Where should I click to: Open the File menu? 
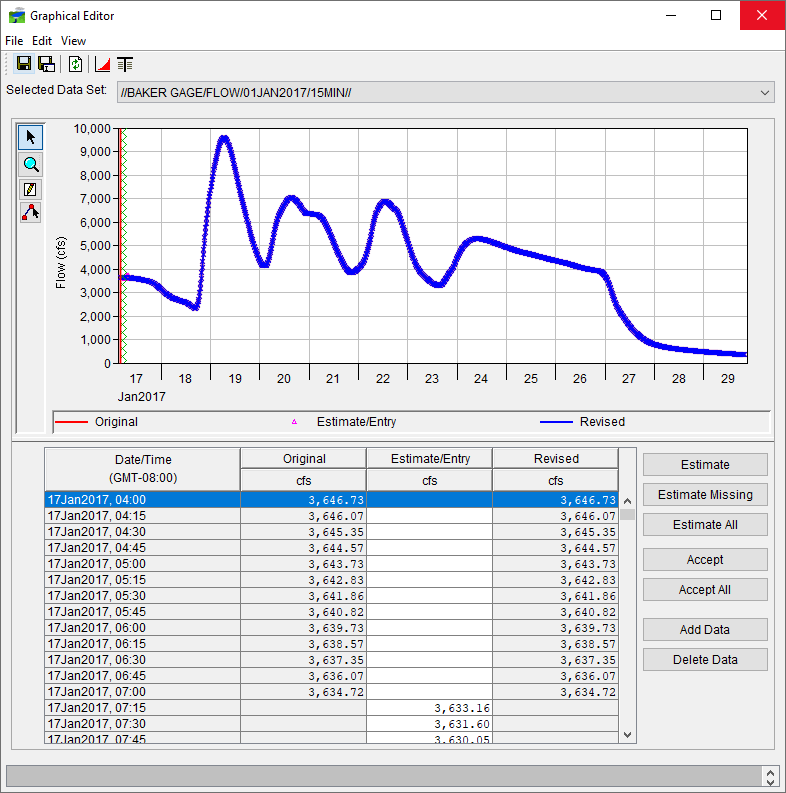coord(14,41)
